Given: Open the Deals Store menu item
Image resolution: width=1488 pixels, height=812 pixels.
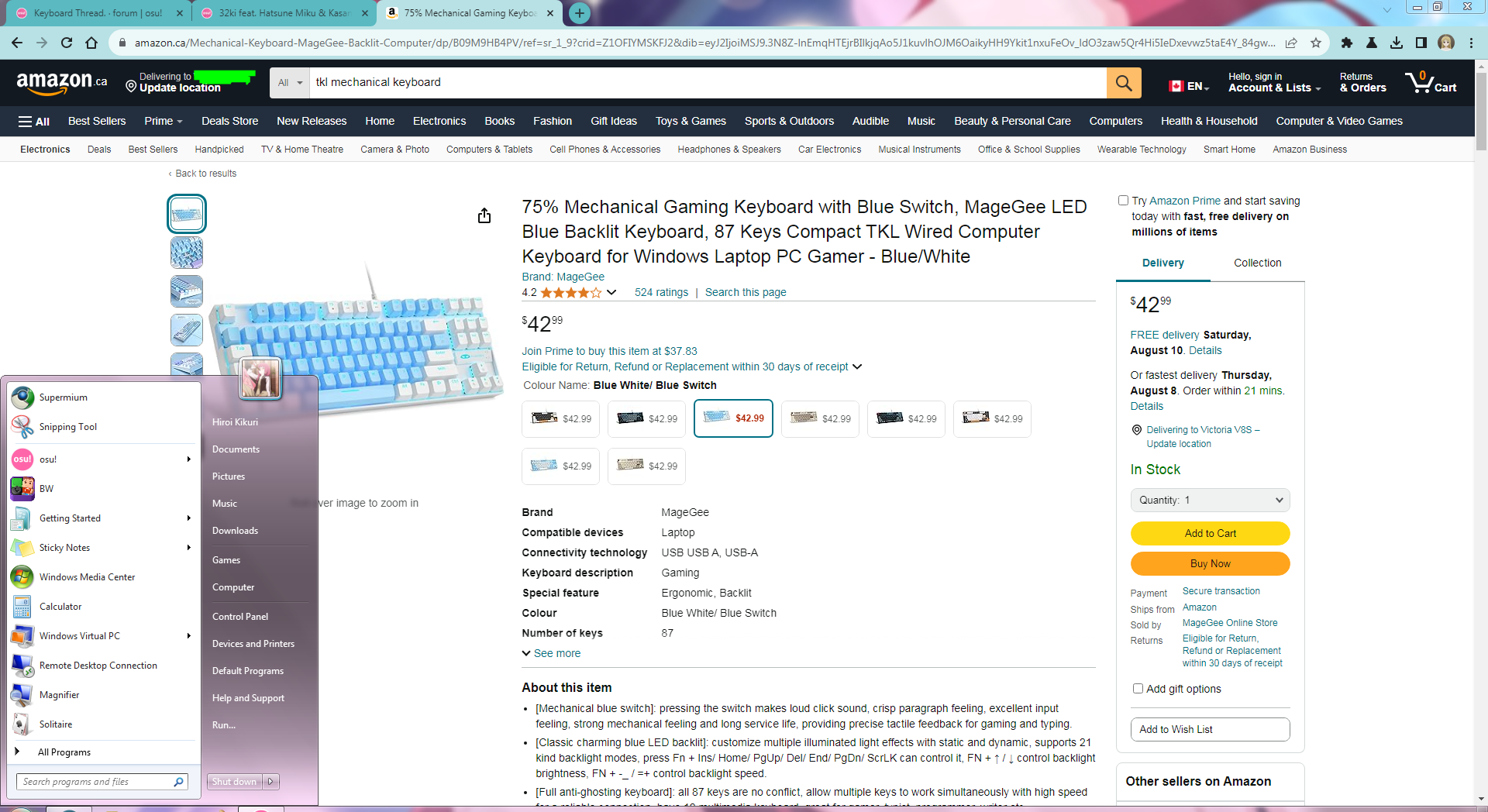Looking at the screenshot, I should (229, 121).
